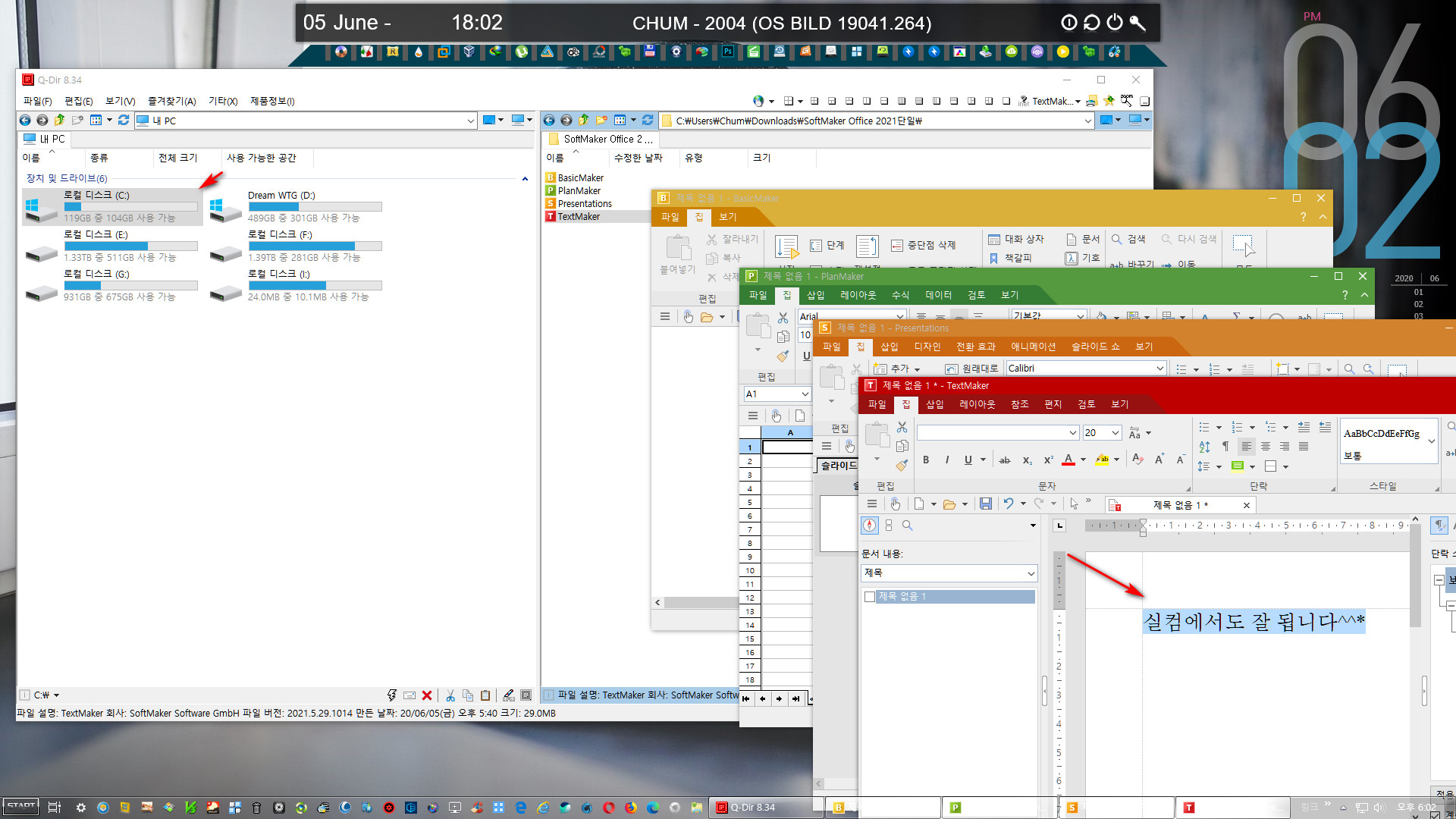Justify paragraph text in TextMaker
The height and width of the screenshot is (819, 1456).
(x=1304, y=447)
